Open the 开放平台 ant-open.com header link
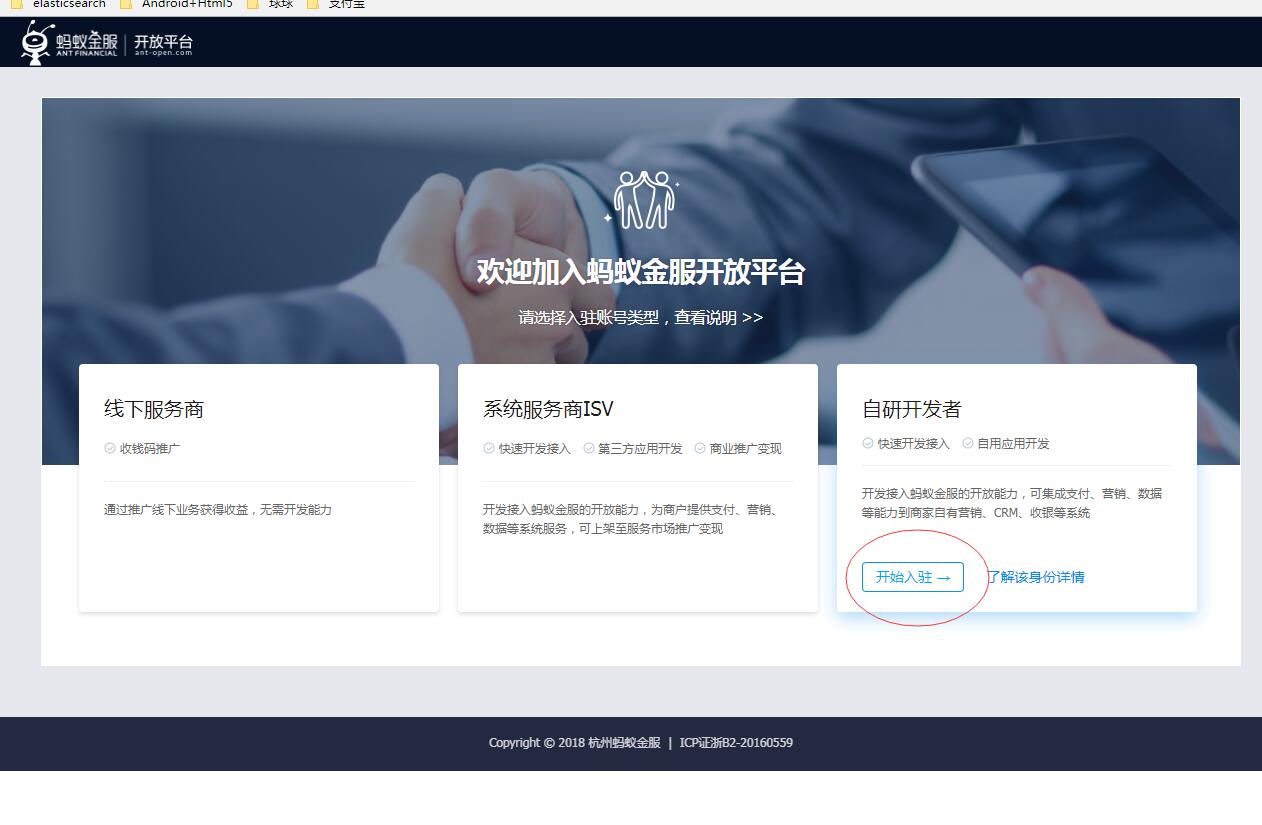Image resolution: width=1262 pixels, height=825 pixels. pyautogui.click(x=163, y=43)
